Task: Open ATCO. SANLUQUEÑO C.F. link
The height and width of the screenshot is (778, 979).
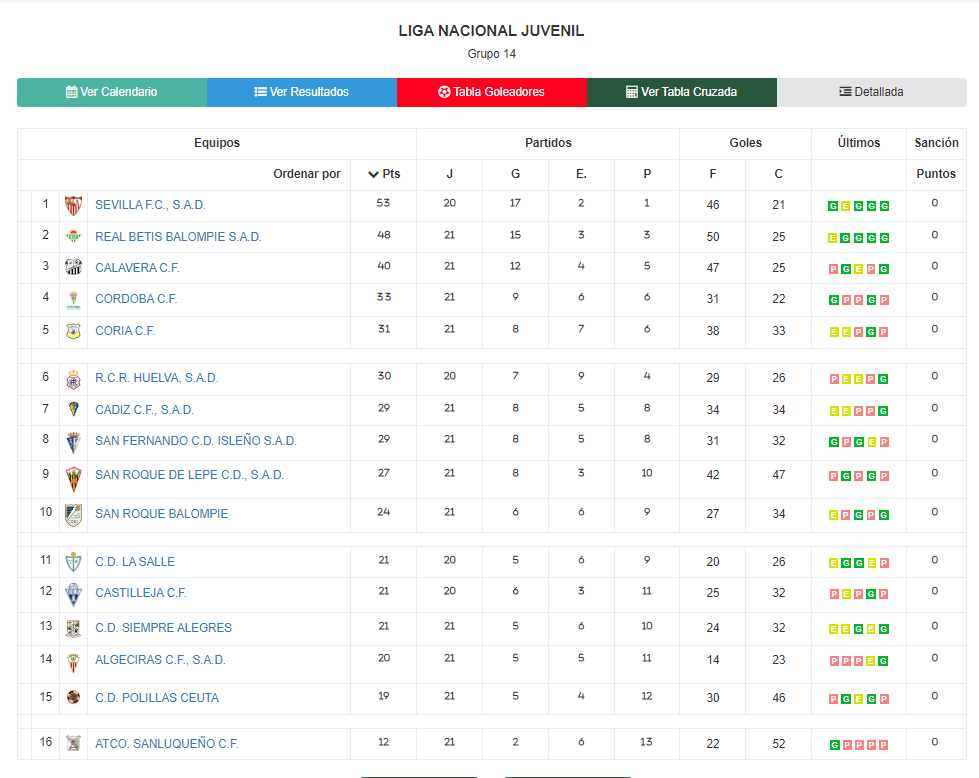Action: (167, 744)
